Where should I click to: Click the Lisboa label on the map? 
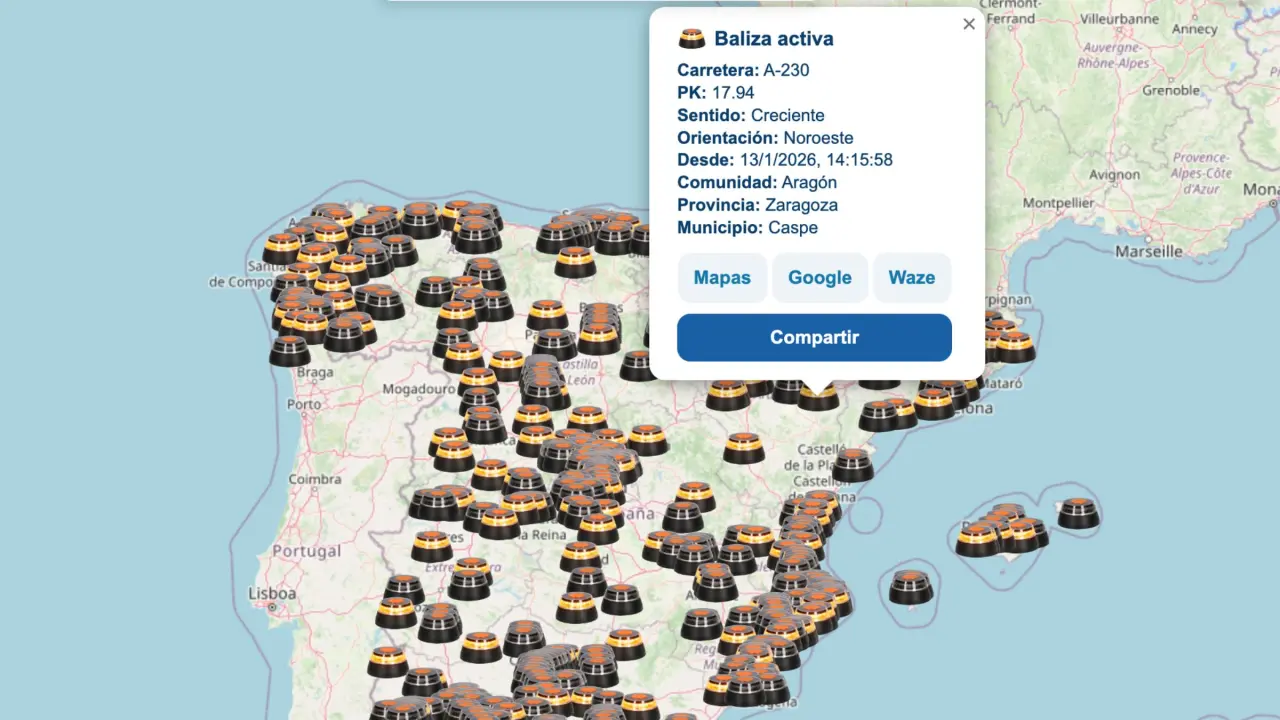272,594
